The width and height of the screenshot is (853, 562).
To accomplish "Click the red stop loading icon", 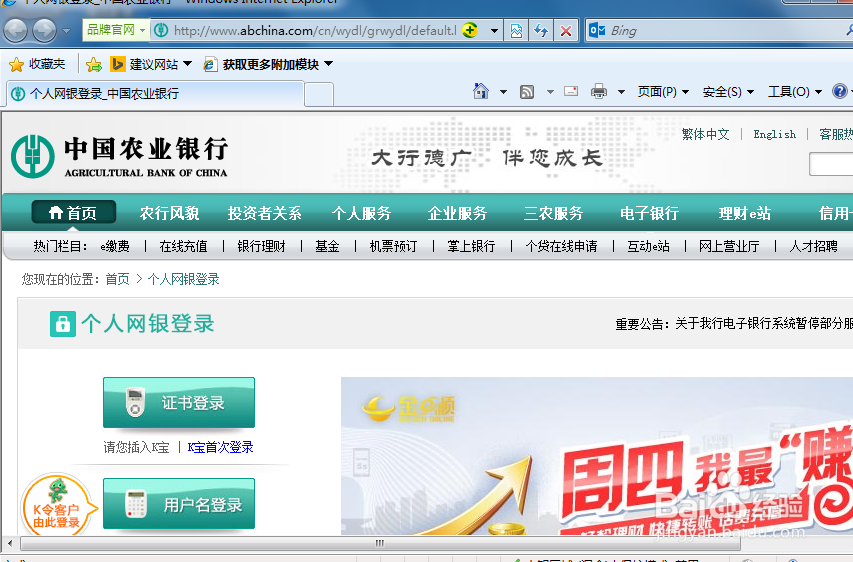I will pyautogui.click(x=566, y=30).
